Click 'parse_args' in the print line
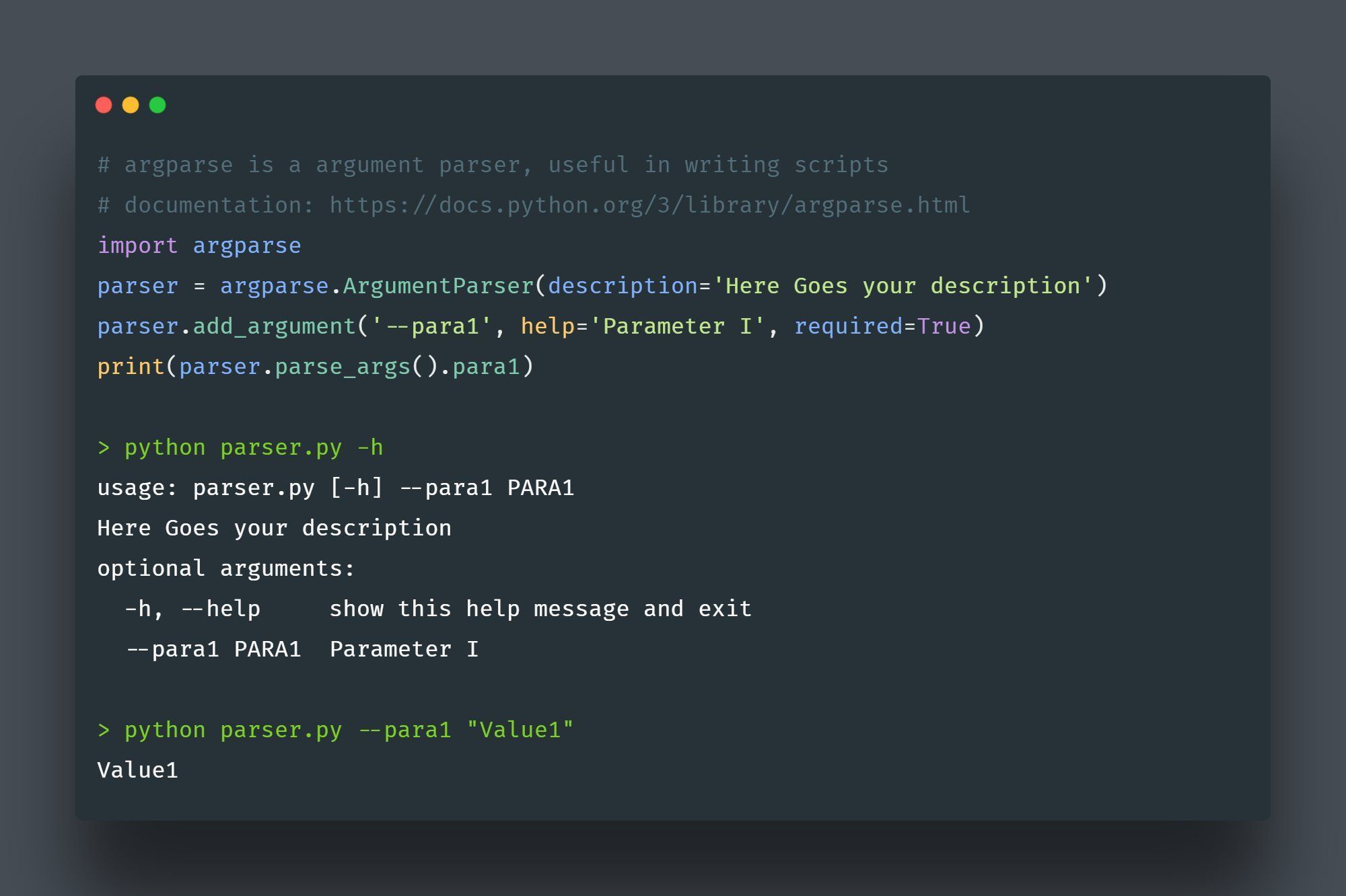The width and height of the screenshot is (1346, 896). 343,367
